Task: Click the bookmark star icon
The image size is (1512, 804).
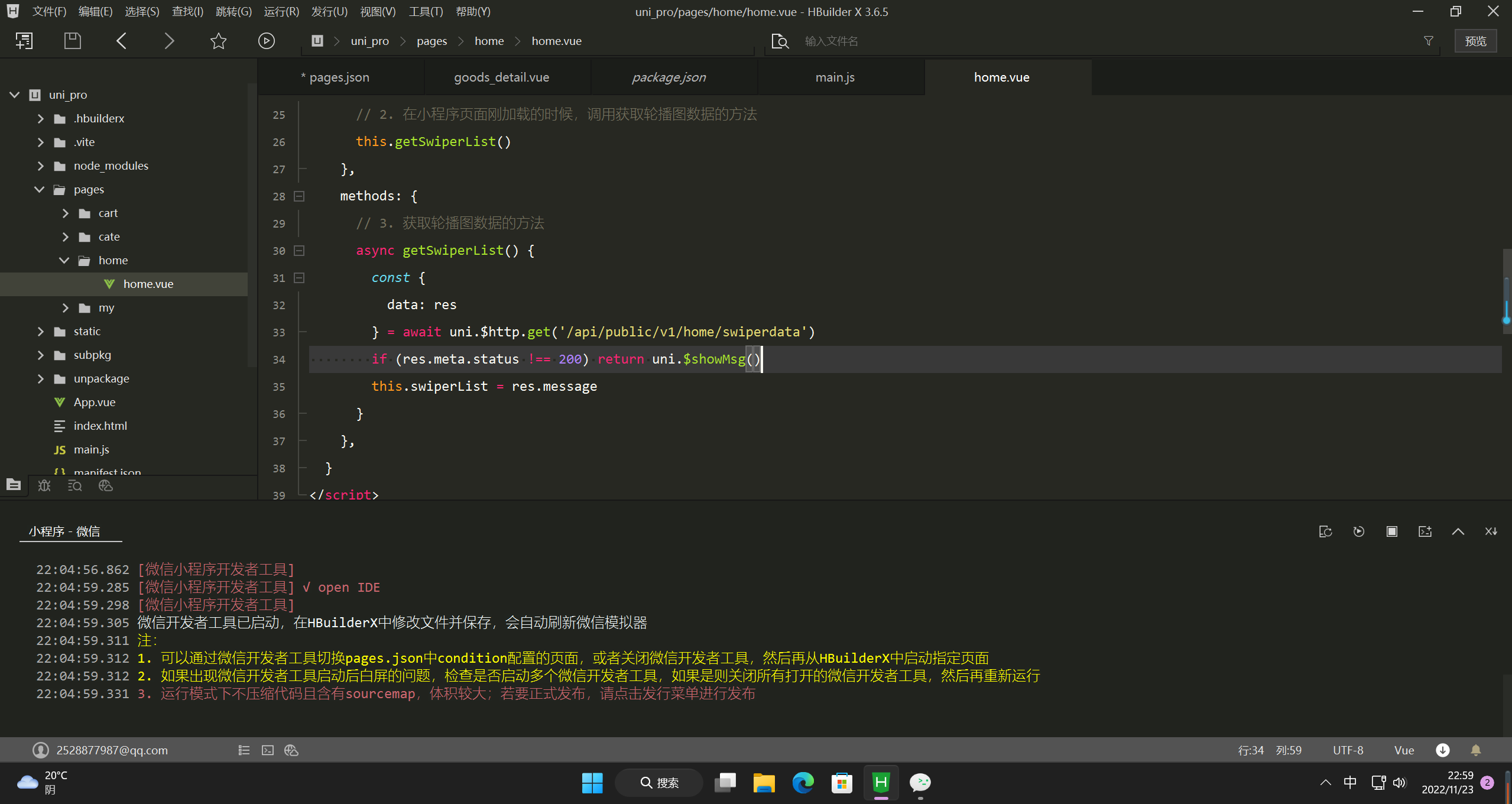Action: (218, 41)
